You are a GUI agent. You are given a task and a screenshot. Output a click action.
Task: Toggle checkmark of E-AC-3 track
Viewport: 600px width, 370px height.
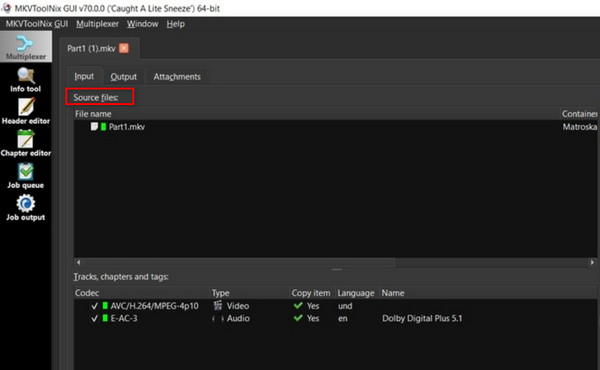coord(95,318)
